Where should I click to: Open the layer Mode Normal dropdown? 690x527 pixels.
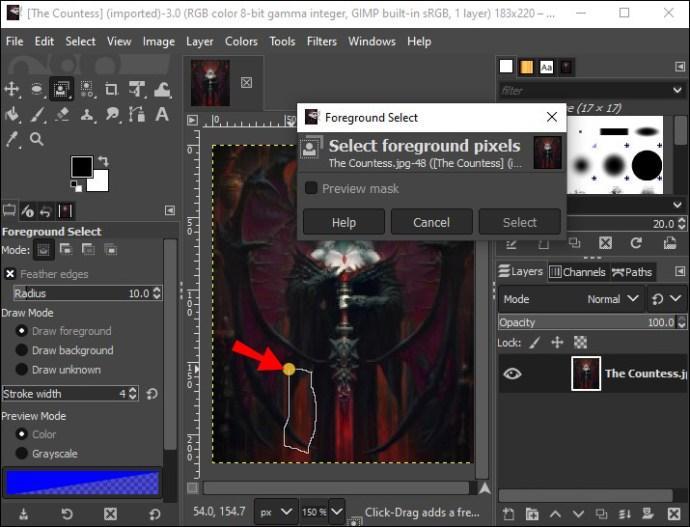[571, 299]
